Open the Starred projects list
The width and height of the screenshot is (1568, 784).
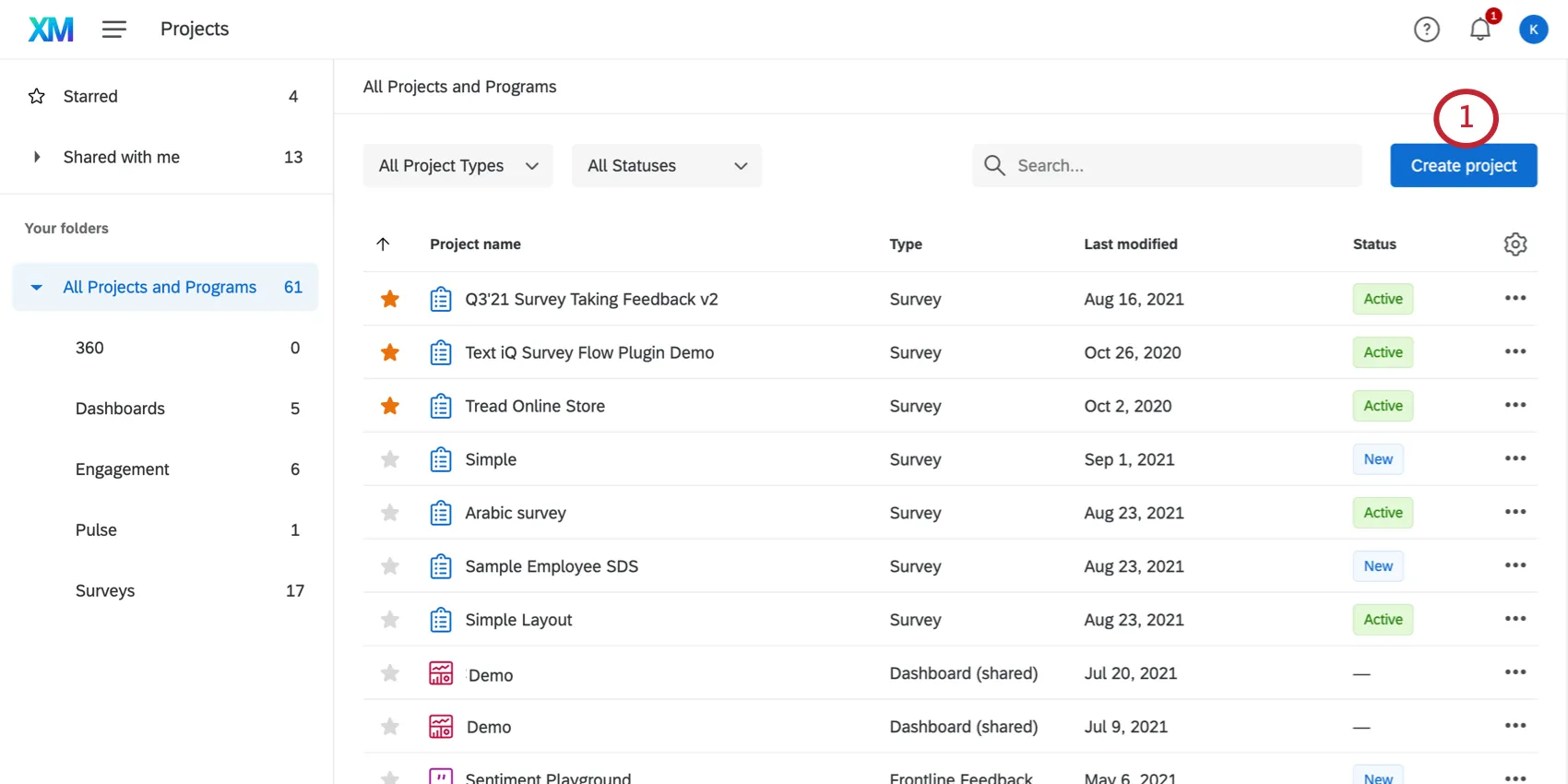90,97
